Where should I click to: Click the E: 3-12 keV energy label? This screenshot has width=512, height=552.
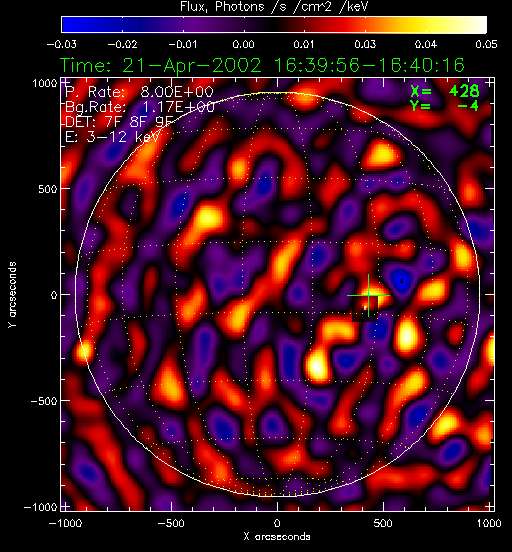(113, 136)
